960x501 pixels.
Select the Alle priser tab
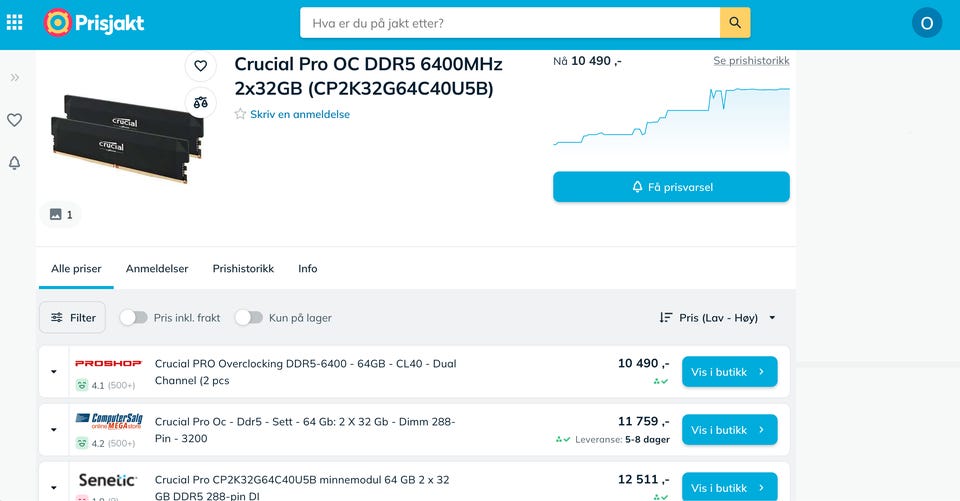(77, 268)
